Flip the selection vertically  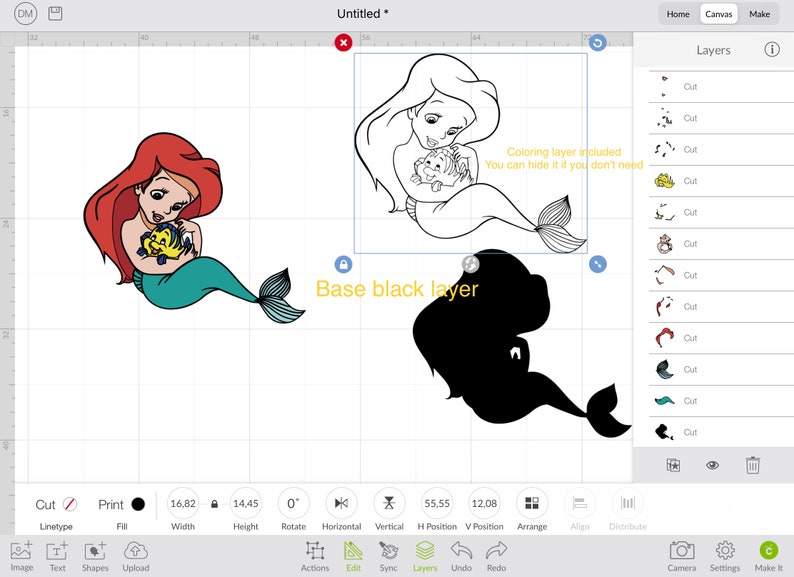[x=389, y=504]
